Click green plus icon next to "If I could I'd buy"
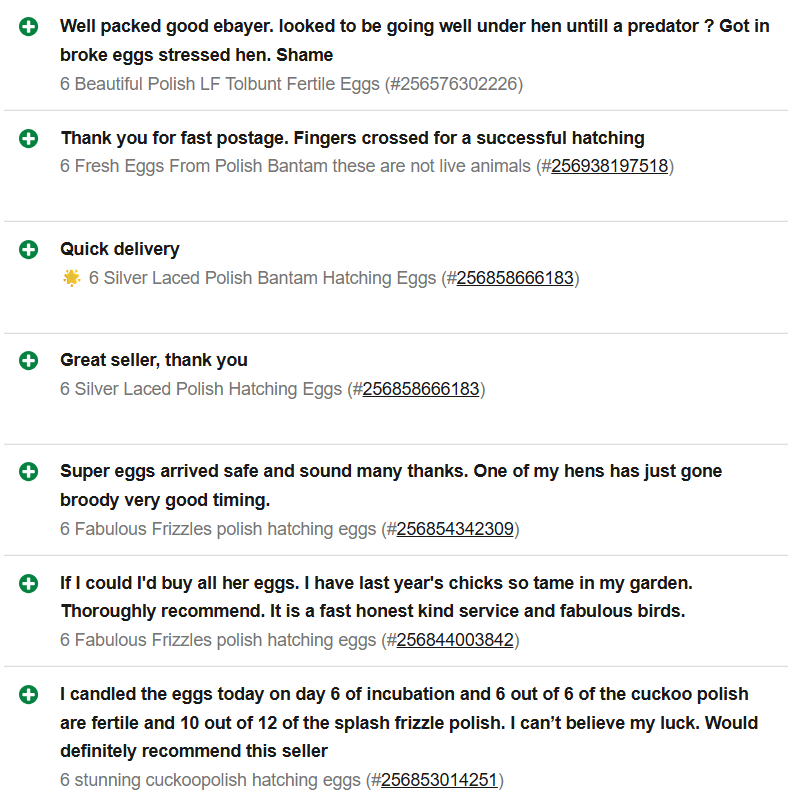The image size is (788, 806). [x=29, y=583]
